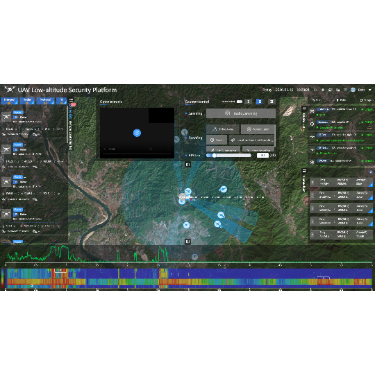The width and height of the screenshot is (375, 375).
Task: Select the round marker south of the central station
Action: pyautogui.click(x=186, y=225)
